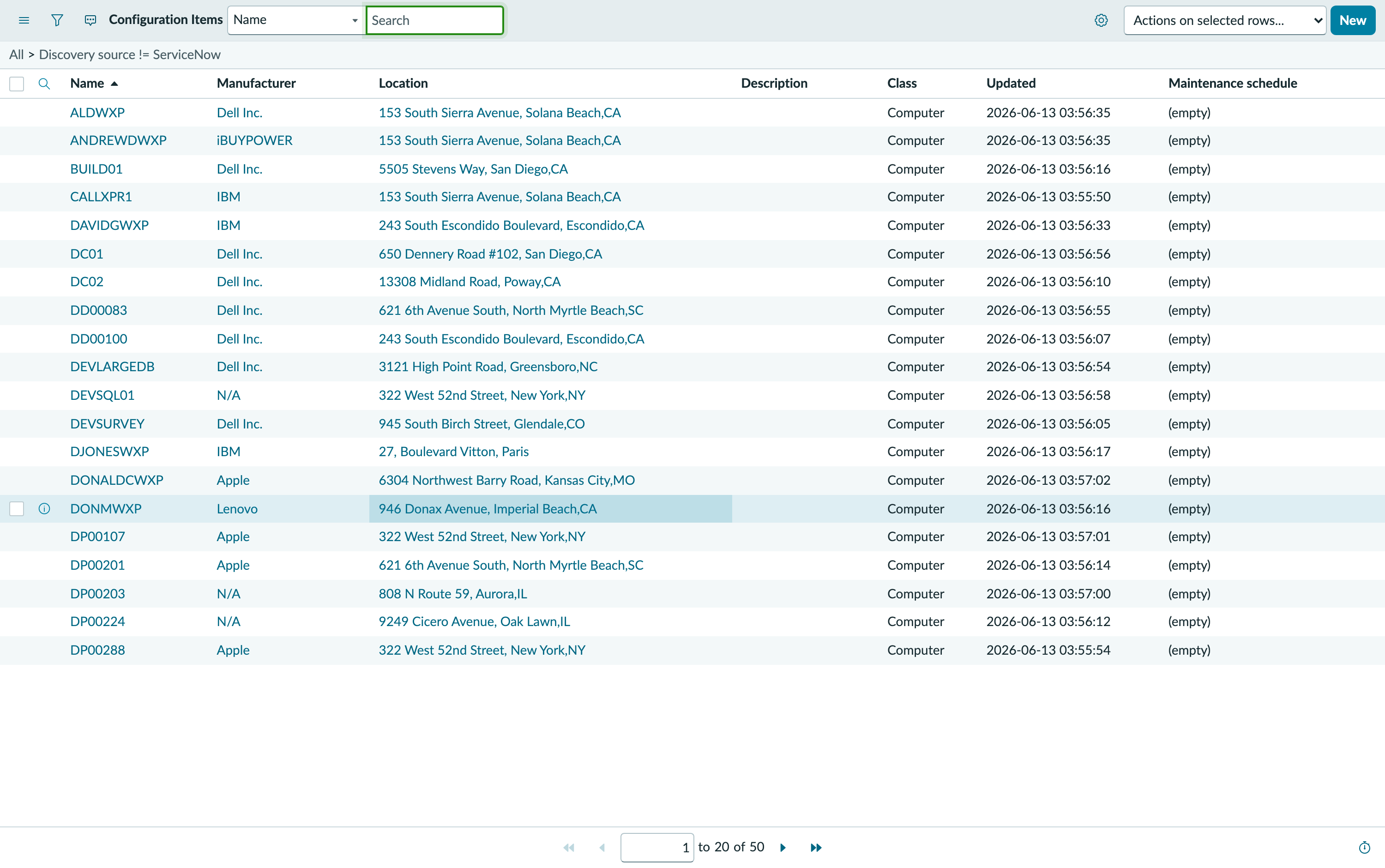Open the DEVLARGEDB record

[x=112, y=367]
